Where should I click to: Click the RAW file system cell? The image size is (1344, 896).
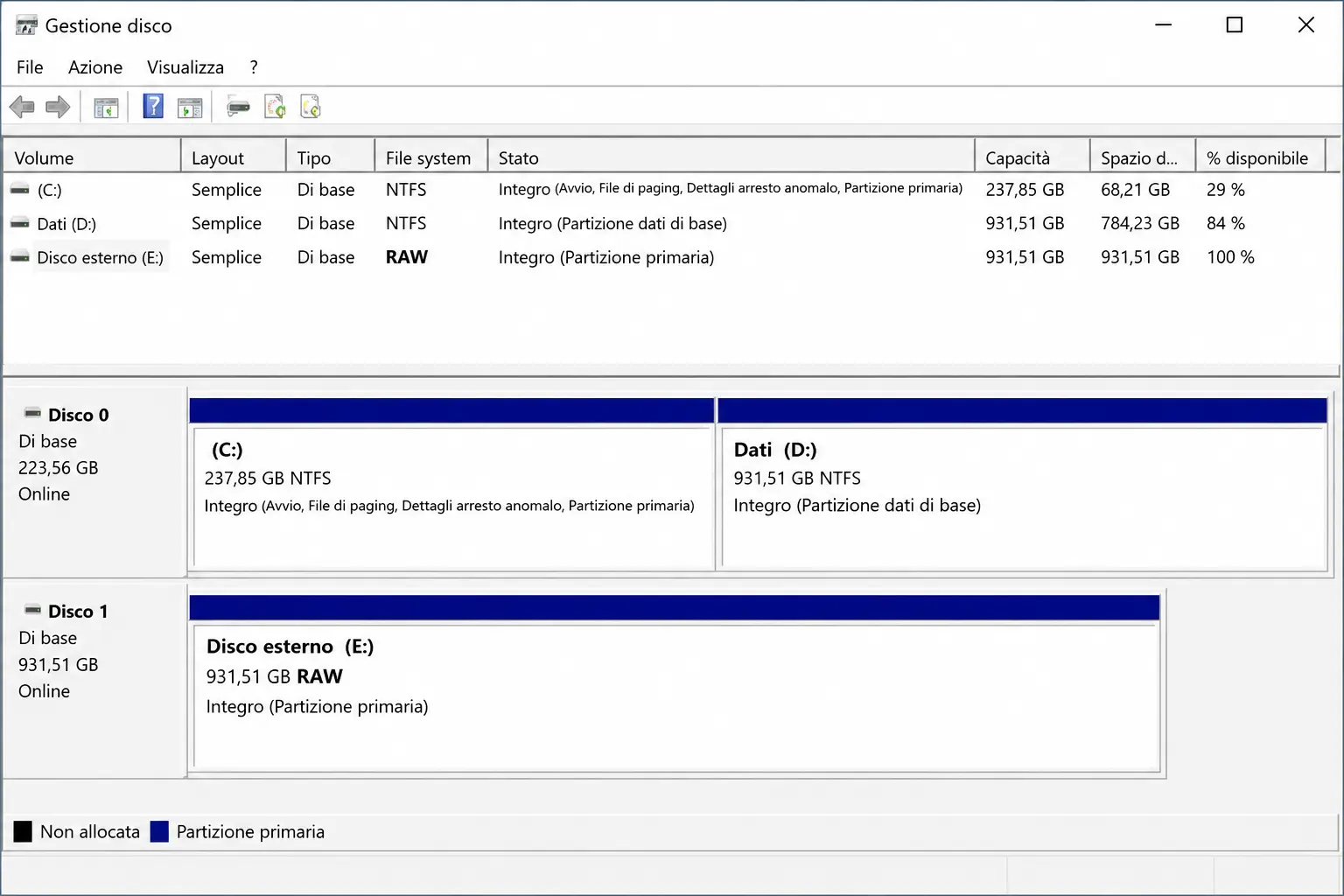click(x=407, y=257)
